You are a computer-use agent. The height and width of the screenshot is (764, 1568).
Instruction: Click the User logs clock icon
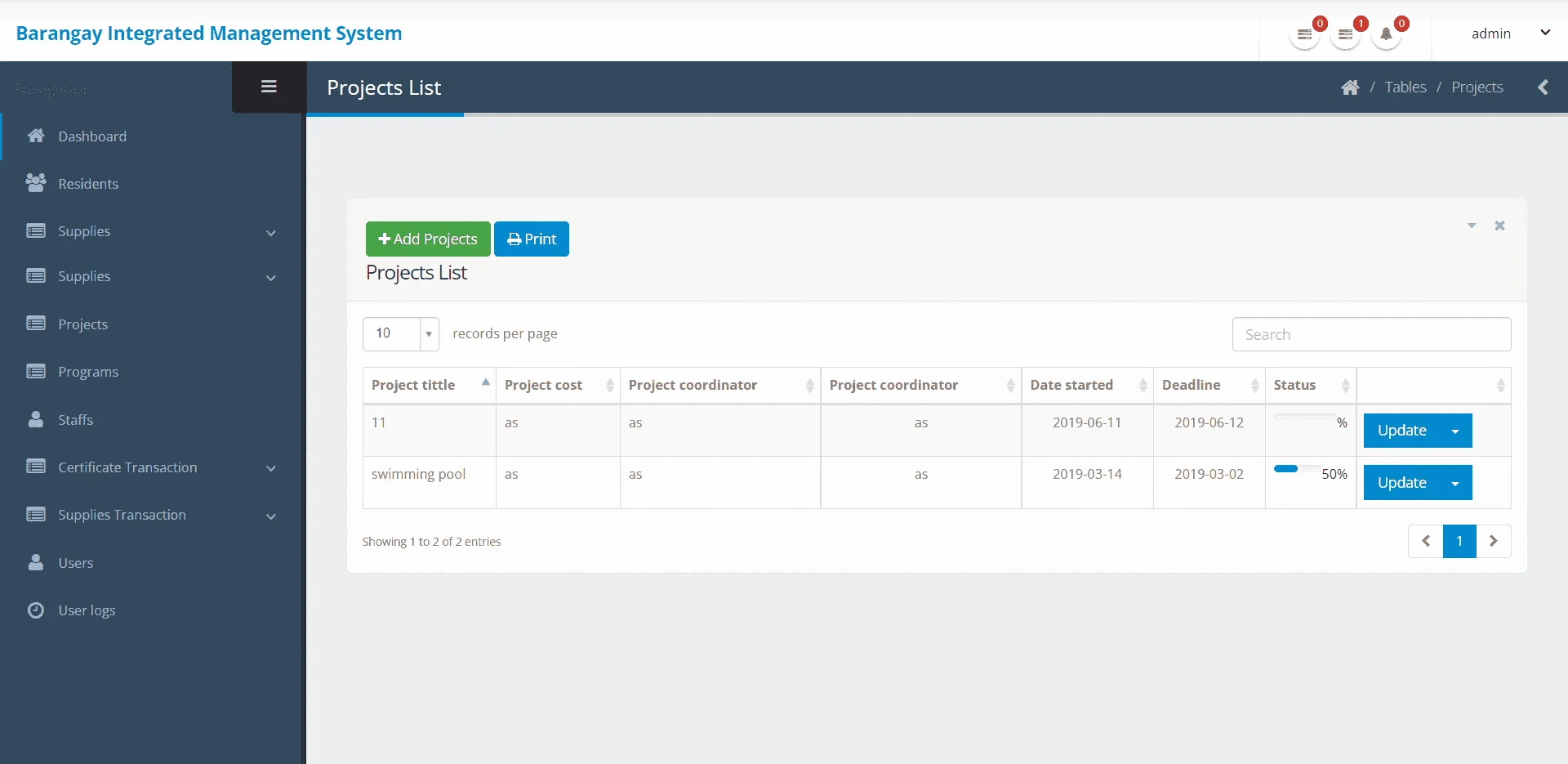pos(36,610)
